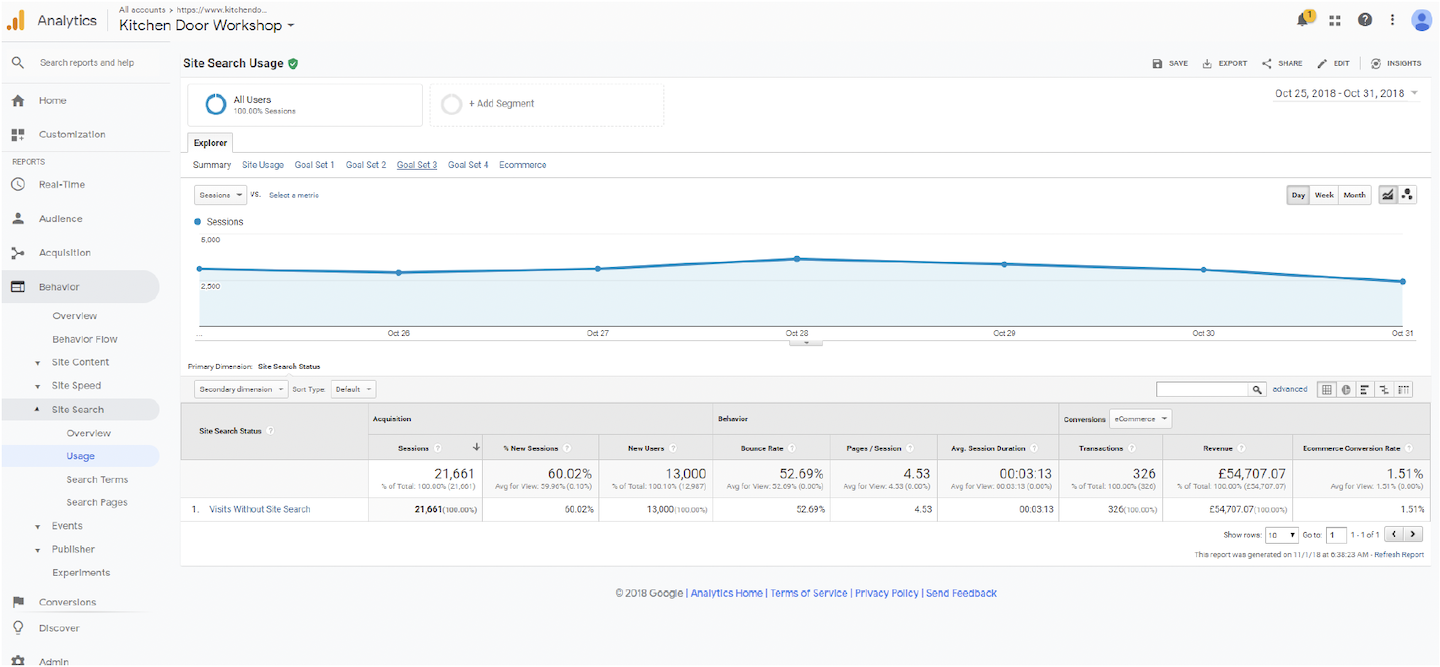The height and width of the screenshot is (667, 1440).
Task: Click the help question mark icon
Action: point(1365,20)
